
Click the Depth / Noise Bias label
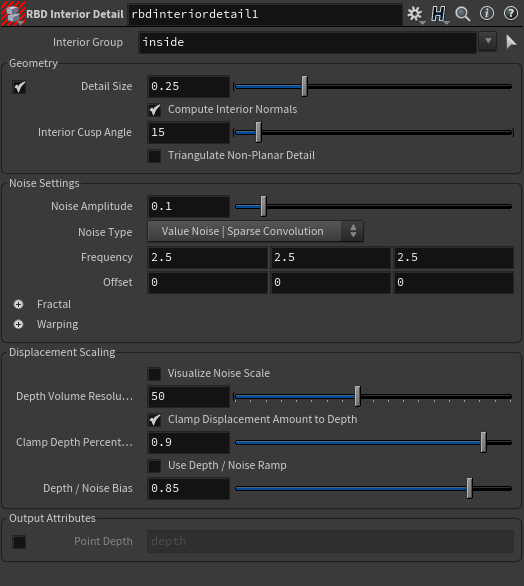(x=88, y=488)
